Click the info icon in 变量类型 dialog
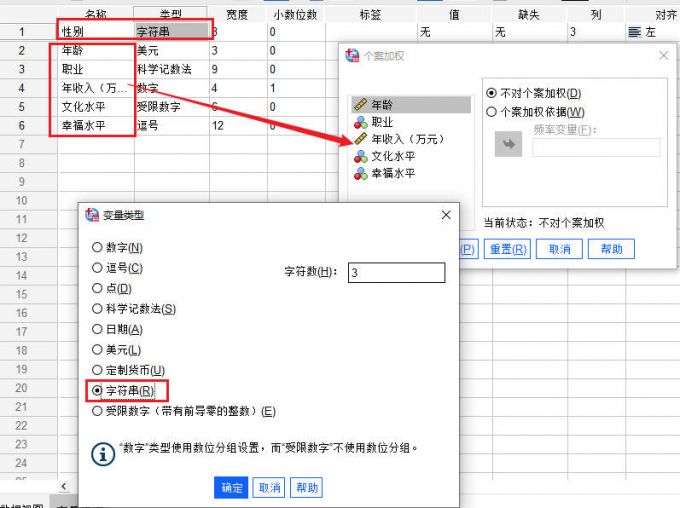Viewport: 680px width, 508px height. pos(103,454)
